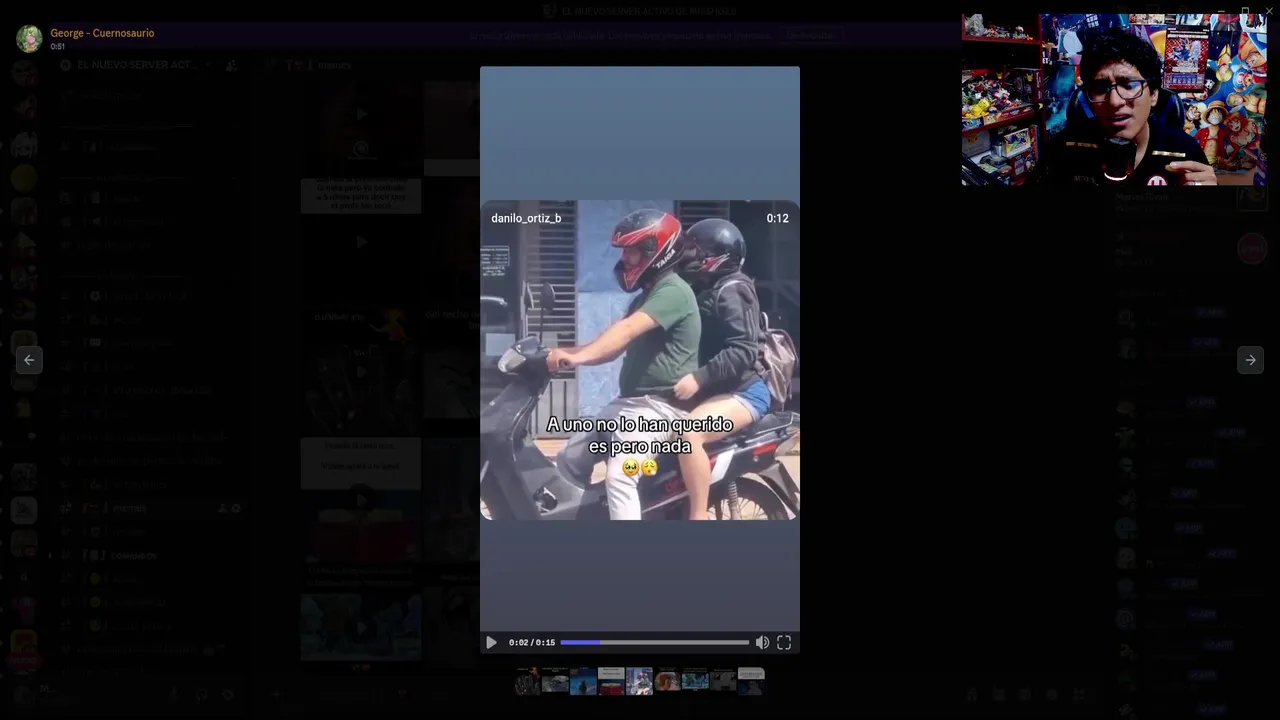Viewport: 1280px width, 720px height.
Task: Select the red-image carousel thumbnail
Action: (x=611, y=681)
